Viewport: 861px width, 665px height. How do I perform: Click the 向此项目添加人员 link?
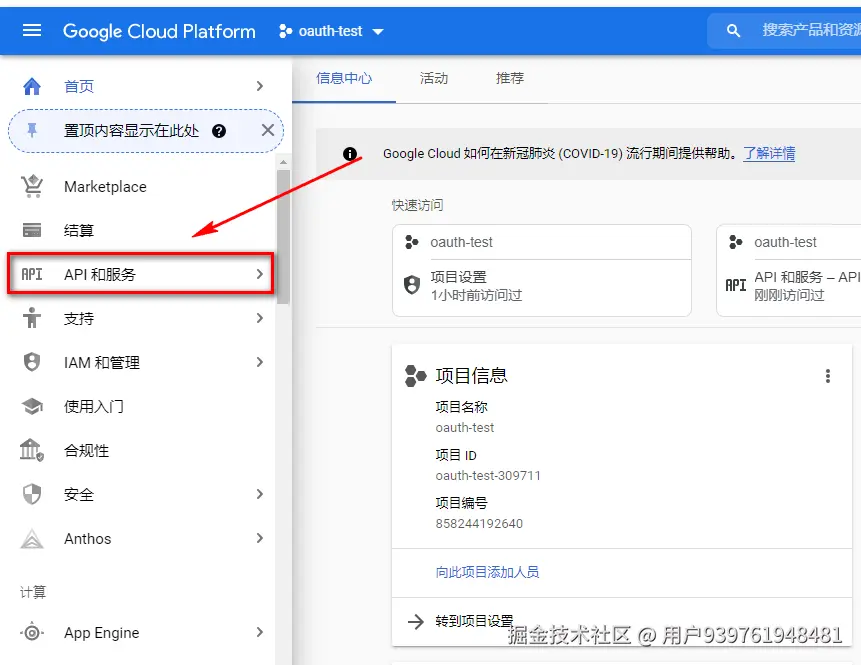(487, 572)
